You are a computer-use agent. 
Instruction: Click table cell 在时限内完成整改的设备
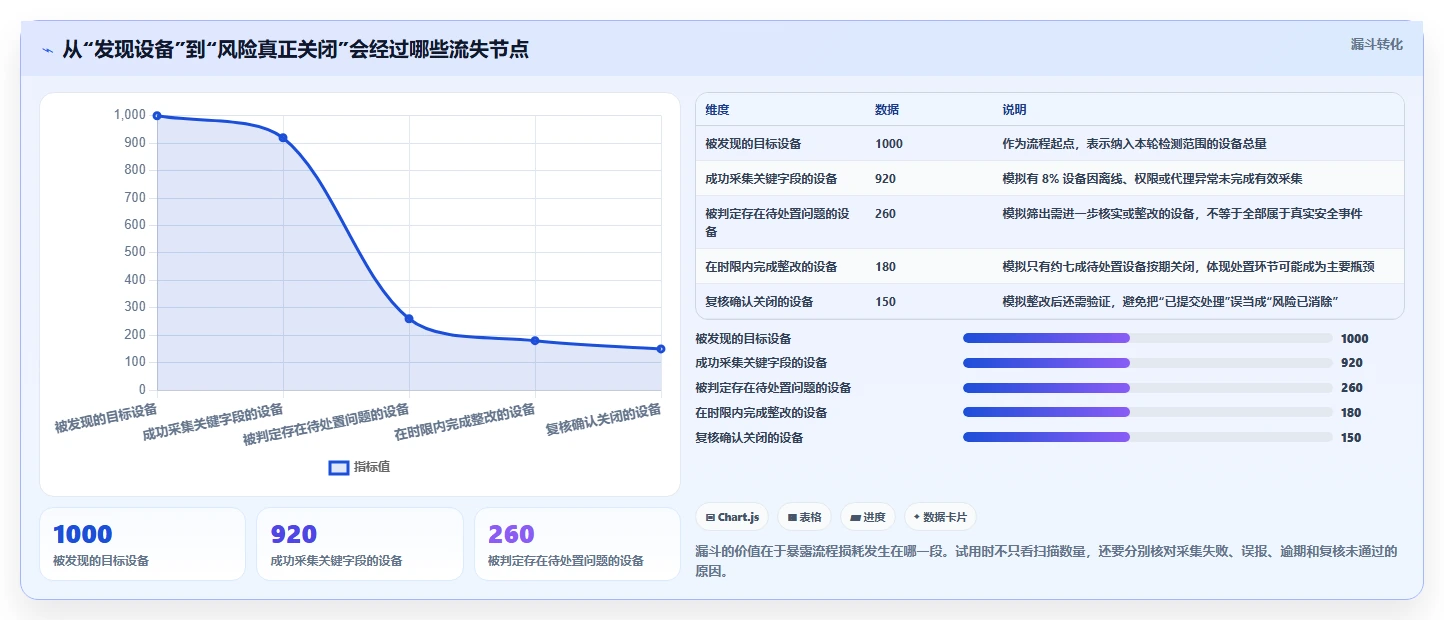(771, 267)
